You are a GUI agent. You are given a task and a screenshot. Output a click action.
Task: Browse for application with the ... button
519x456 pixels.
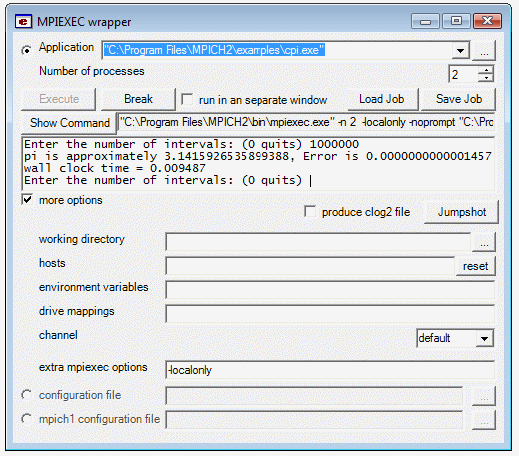tap(484, 50)
